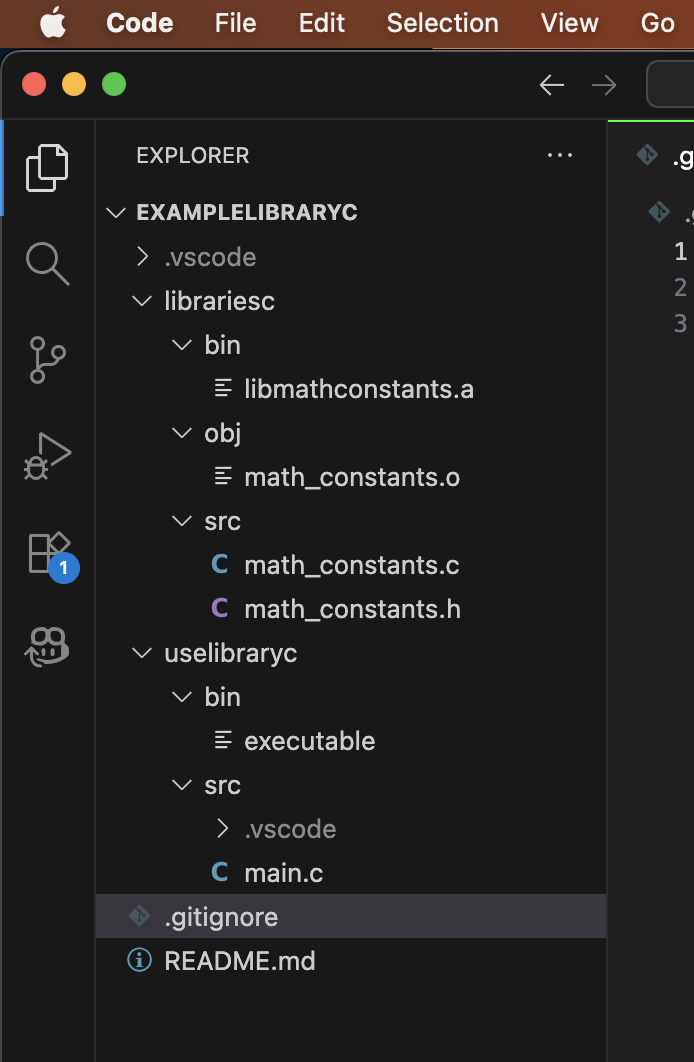Open Explorer views and more actions ellipsis

point(560,156)
